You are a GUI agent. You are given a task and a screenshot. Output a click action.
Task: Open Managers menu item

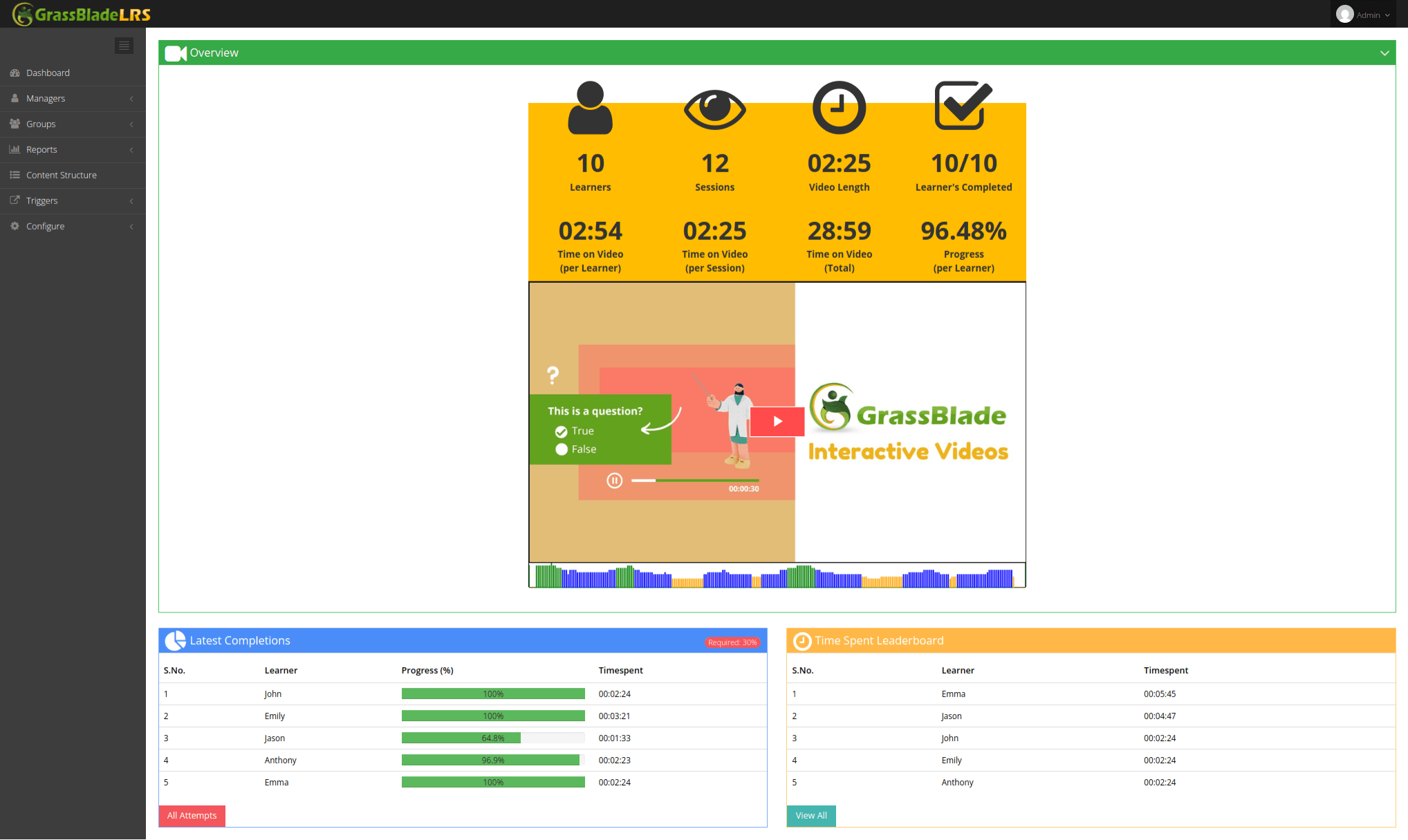coord(73,98)
